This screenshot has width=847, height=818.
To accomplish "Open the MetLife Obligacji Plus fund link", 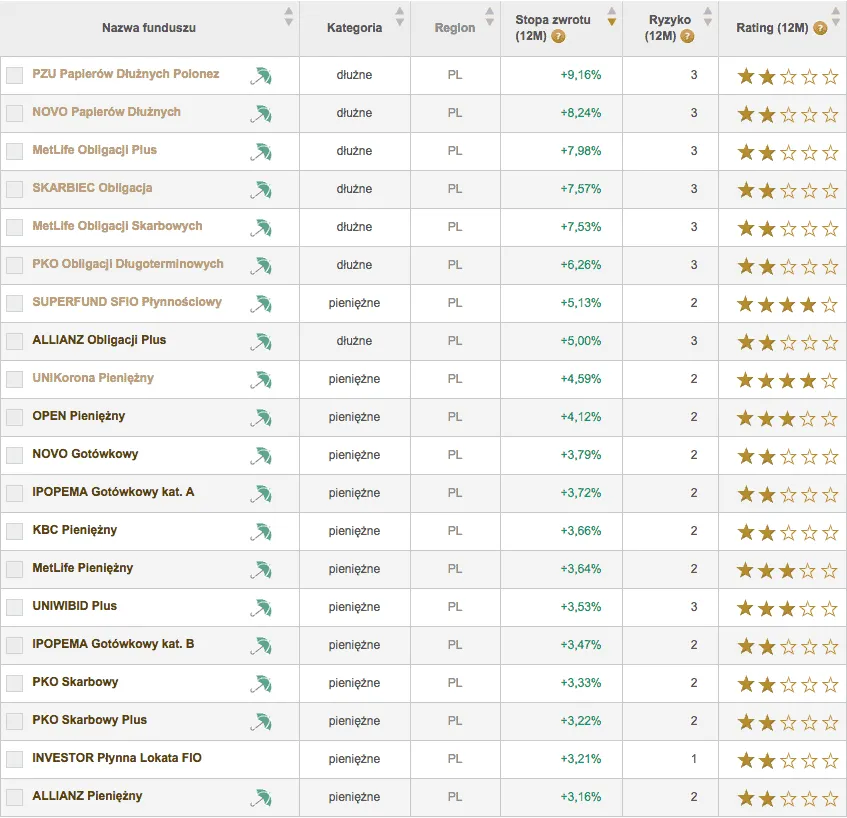I will [x=95, y=150].
